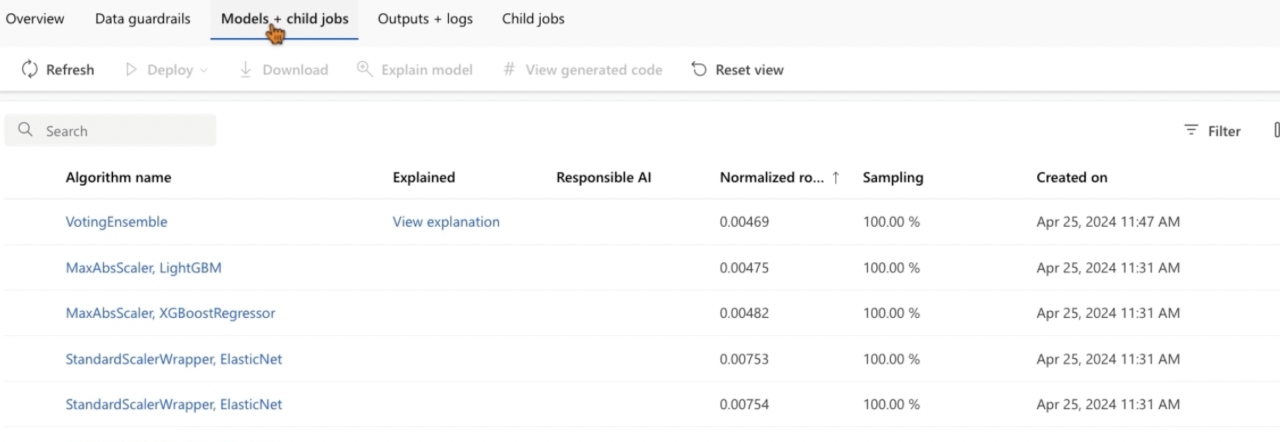The image size is (1280, 442).
Task: Sort by Normalized root column arrow
Action: [836, 178]
